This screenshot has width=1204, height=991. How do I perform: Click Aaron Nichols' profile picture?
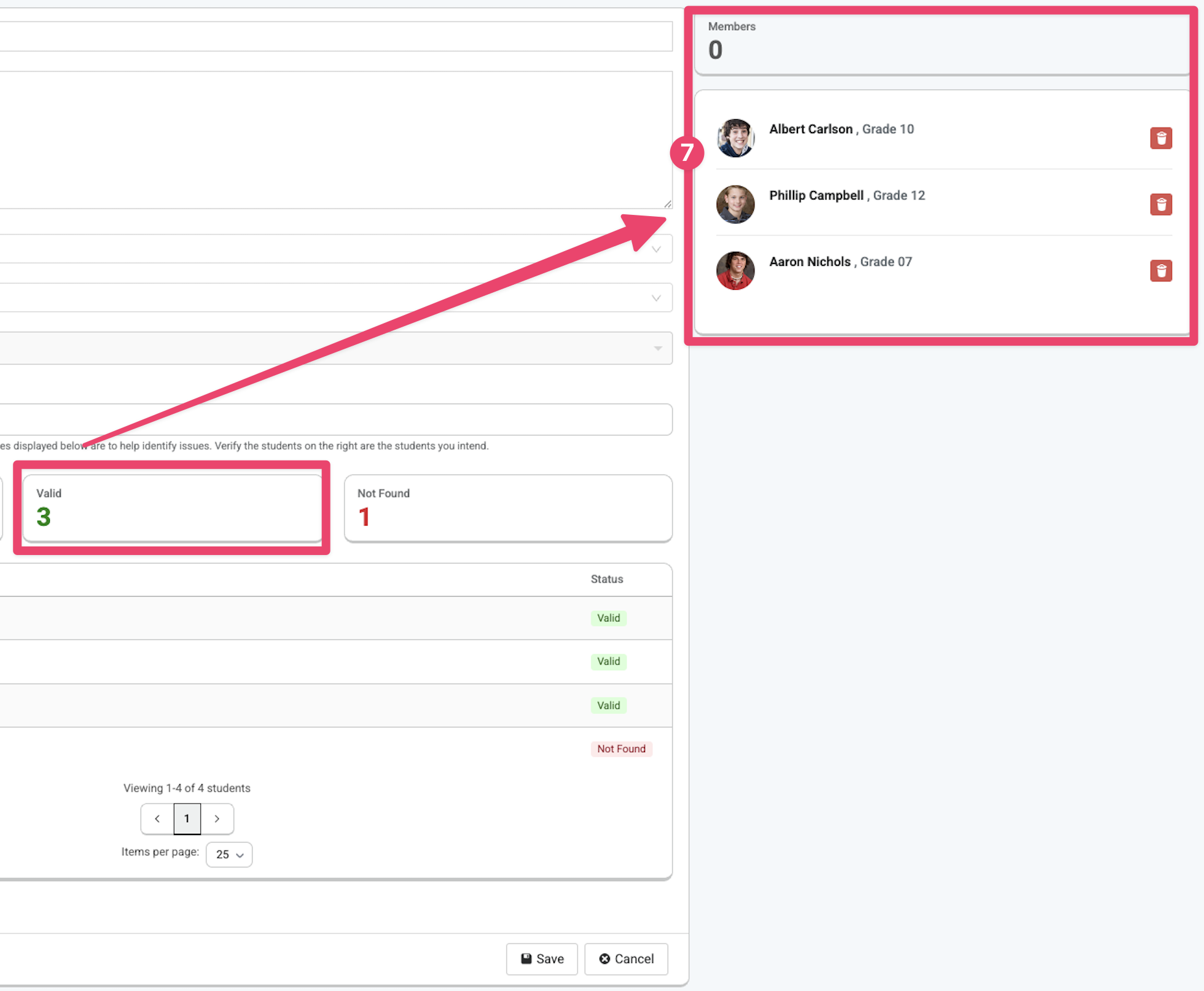735,271
